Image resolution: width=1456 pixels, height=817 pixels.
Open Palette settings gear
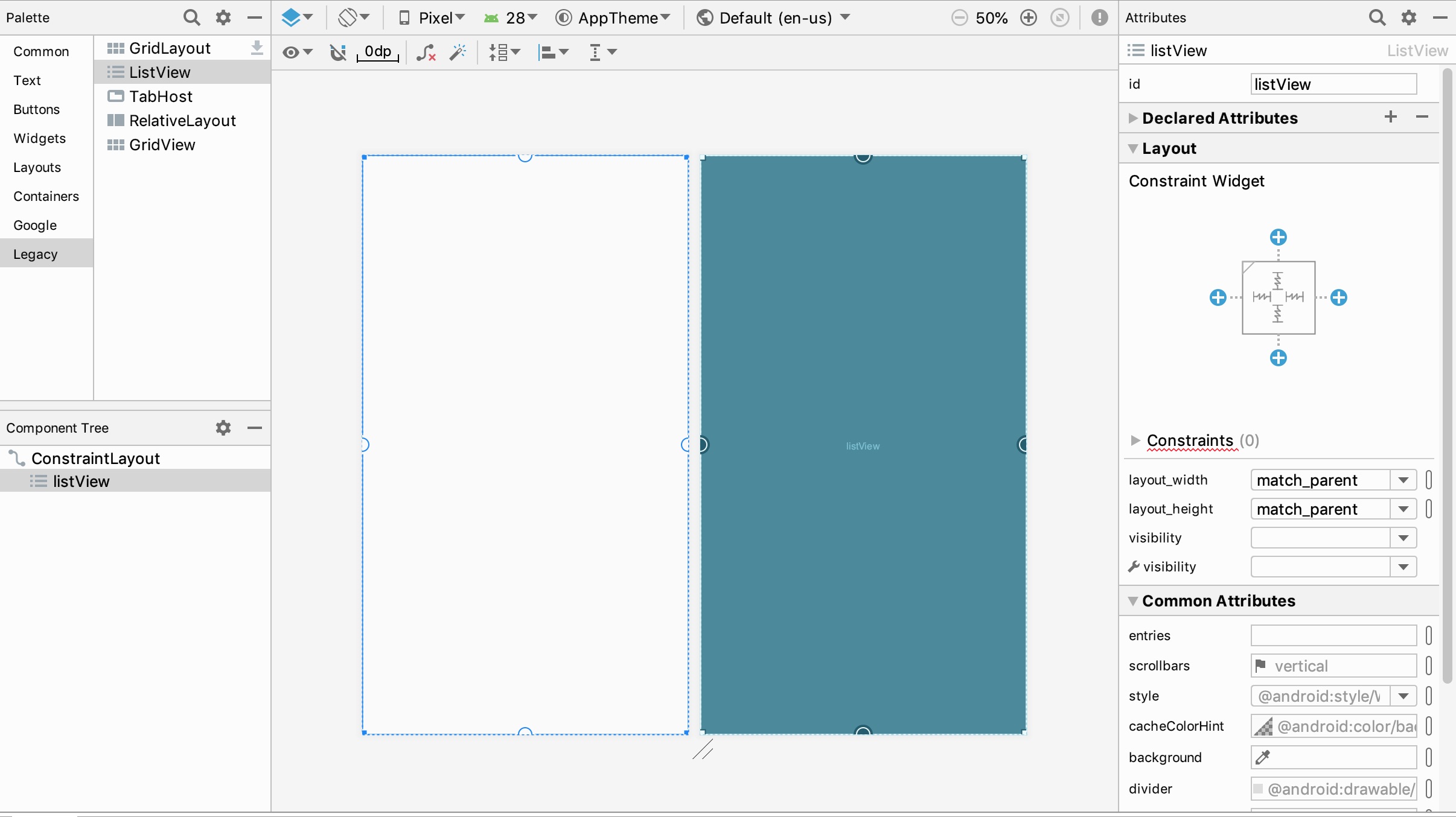(x=223, y=17)
